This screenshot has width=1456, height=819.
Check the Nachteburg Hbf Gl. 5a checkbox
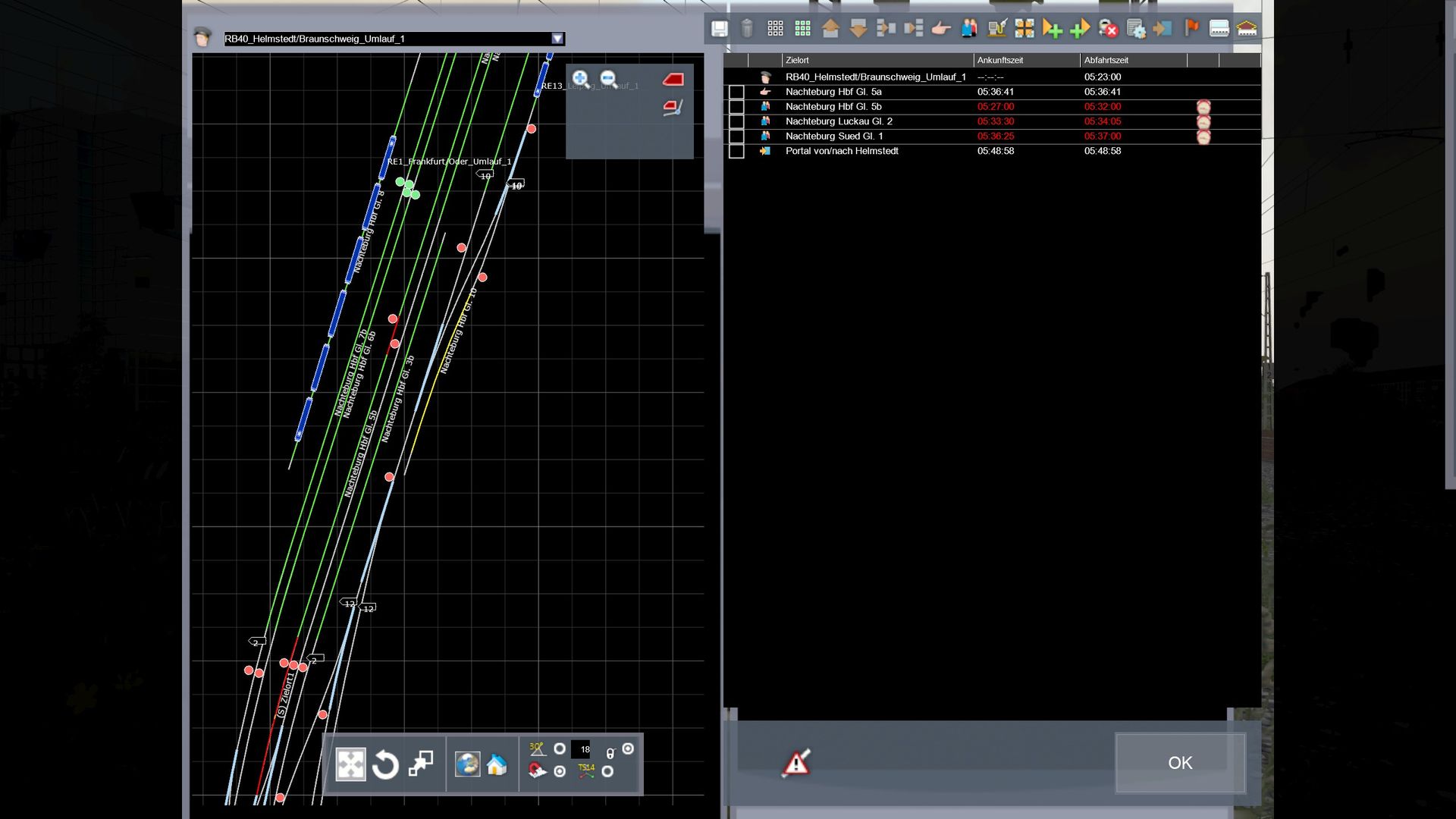pyautogui.click(x=736, y=93)
